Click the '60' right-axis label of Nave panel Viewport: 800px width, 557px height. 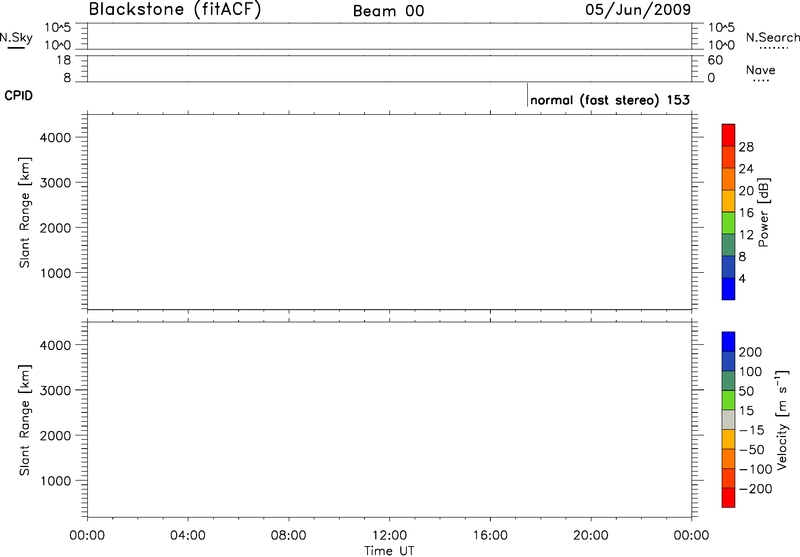click(715, 61)
